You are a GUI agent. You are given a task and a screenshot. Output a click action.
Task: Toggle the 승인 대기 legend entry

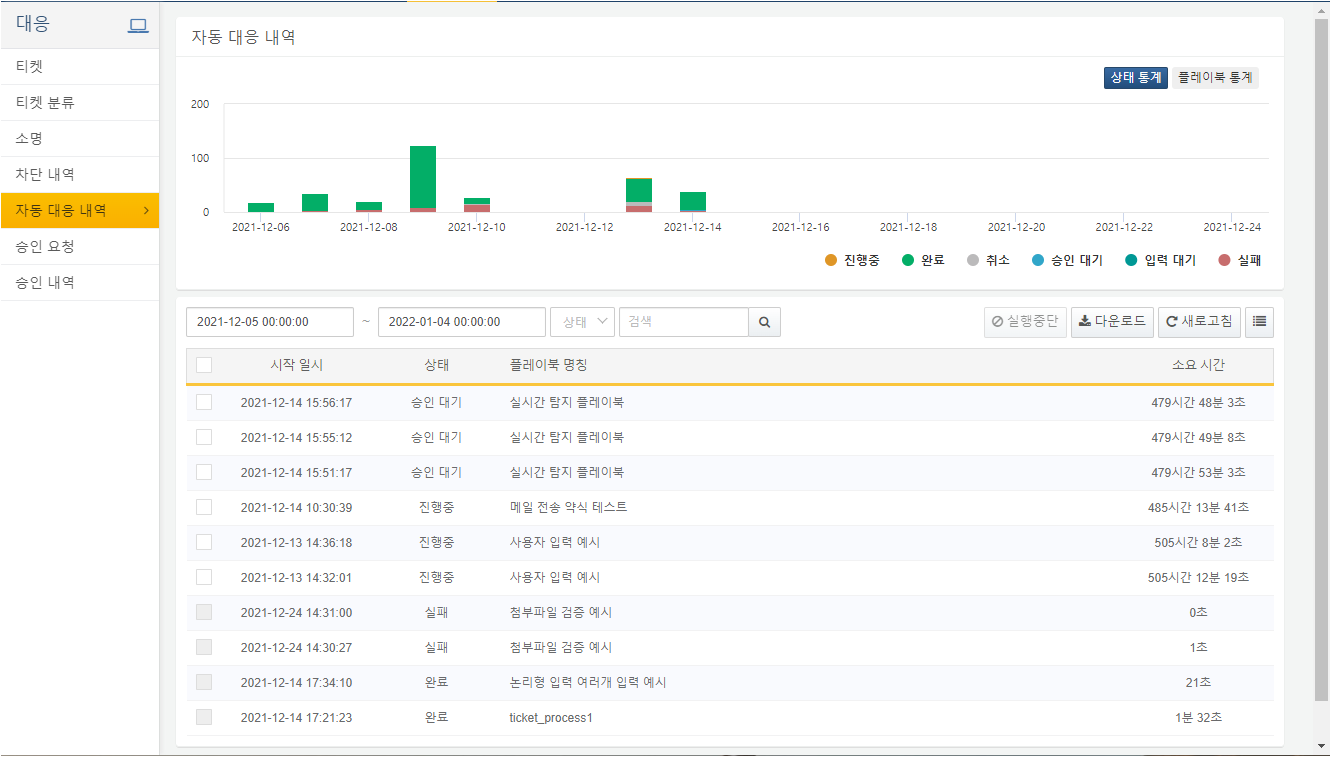[1067, 260]
